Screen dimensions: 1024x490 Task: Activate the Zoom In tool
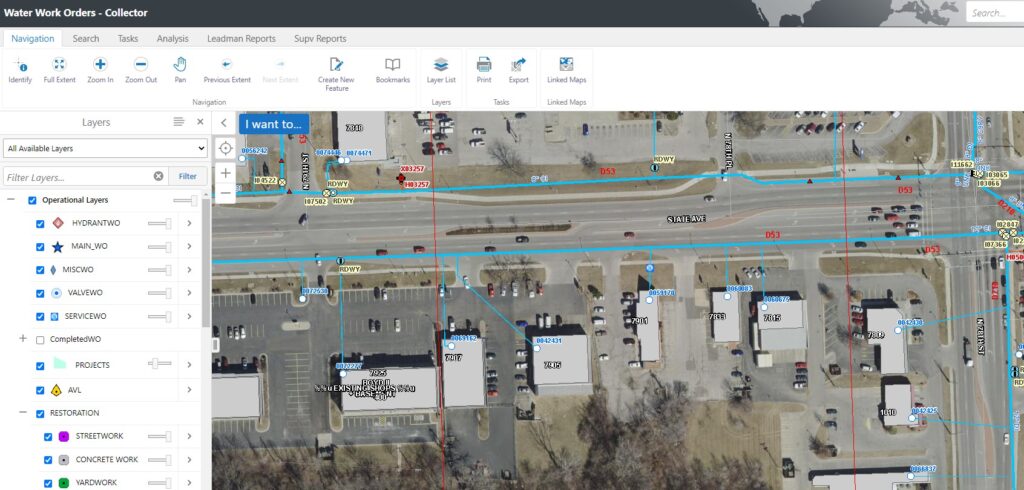pyautogui.click(x=100, y=71)
